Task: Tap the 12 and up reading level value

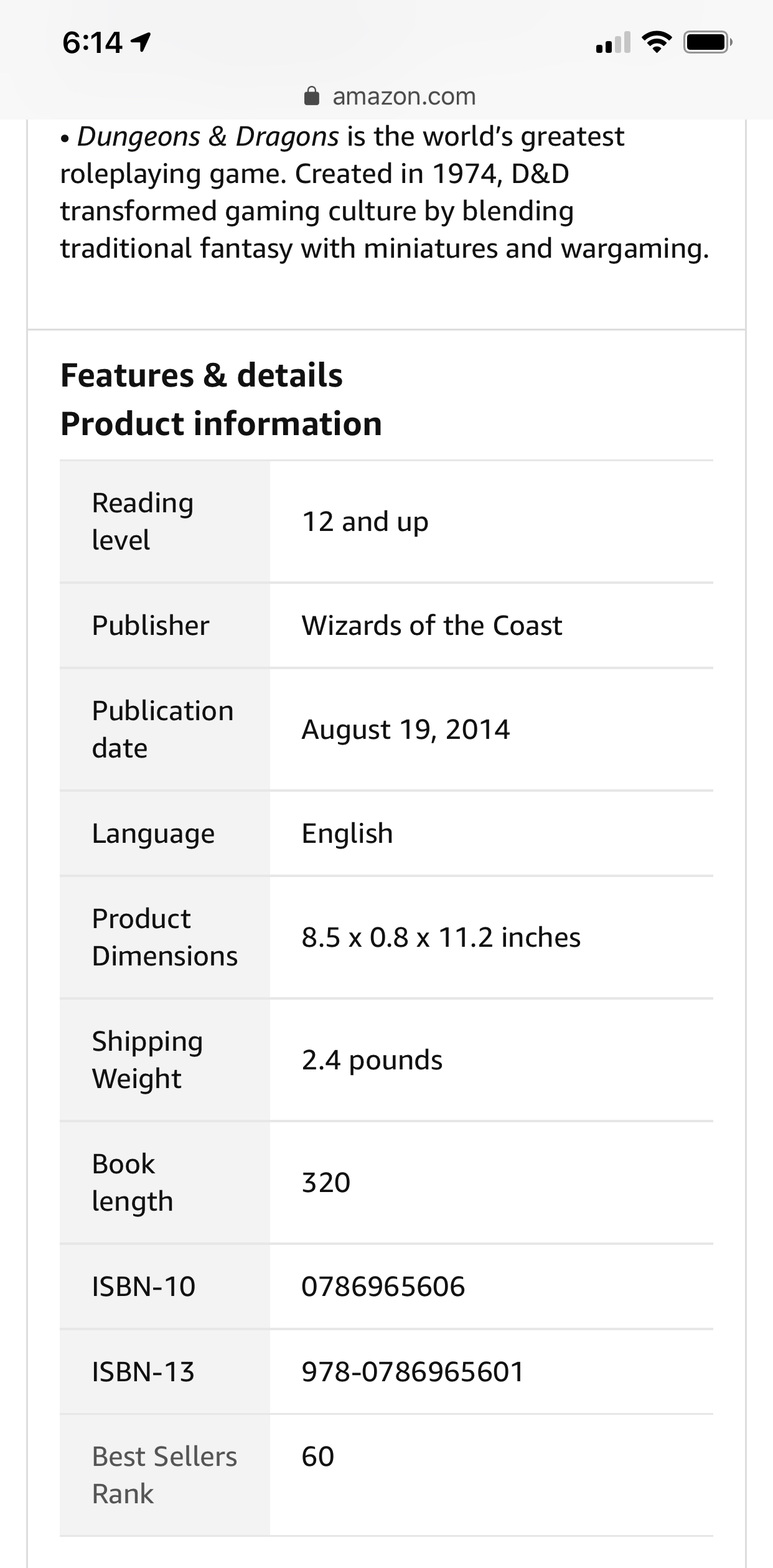Action: [x=365, y=522]
